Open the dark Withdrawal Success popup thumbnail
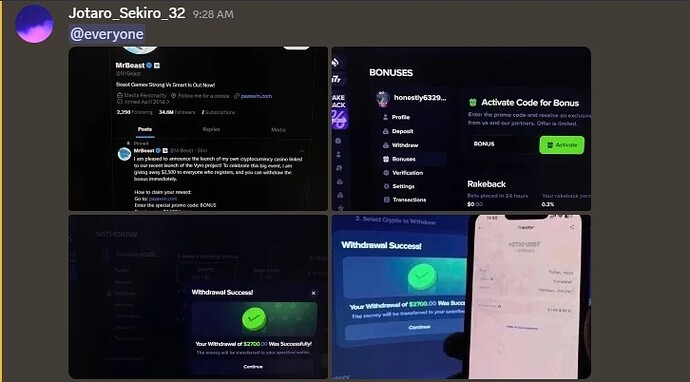The image size is (690, 382). pyautogui.click(x=198, y=297)
